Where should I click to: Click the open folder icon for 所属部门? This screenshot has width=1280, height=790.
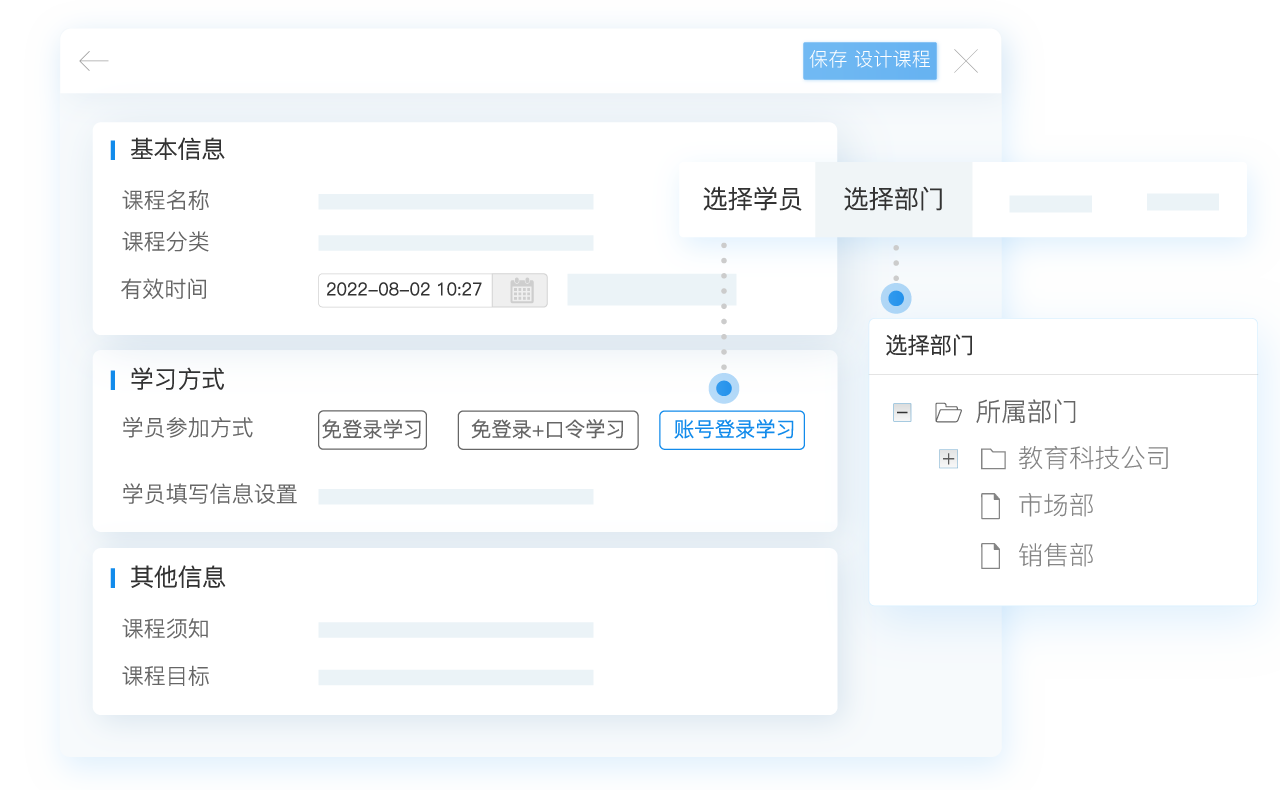coord(948,412)
